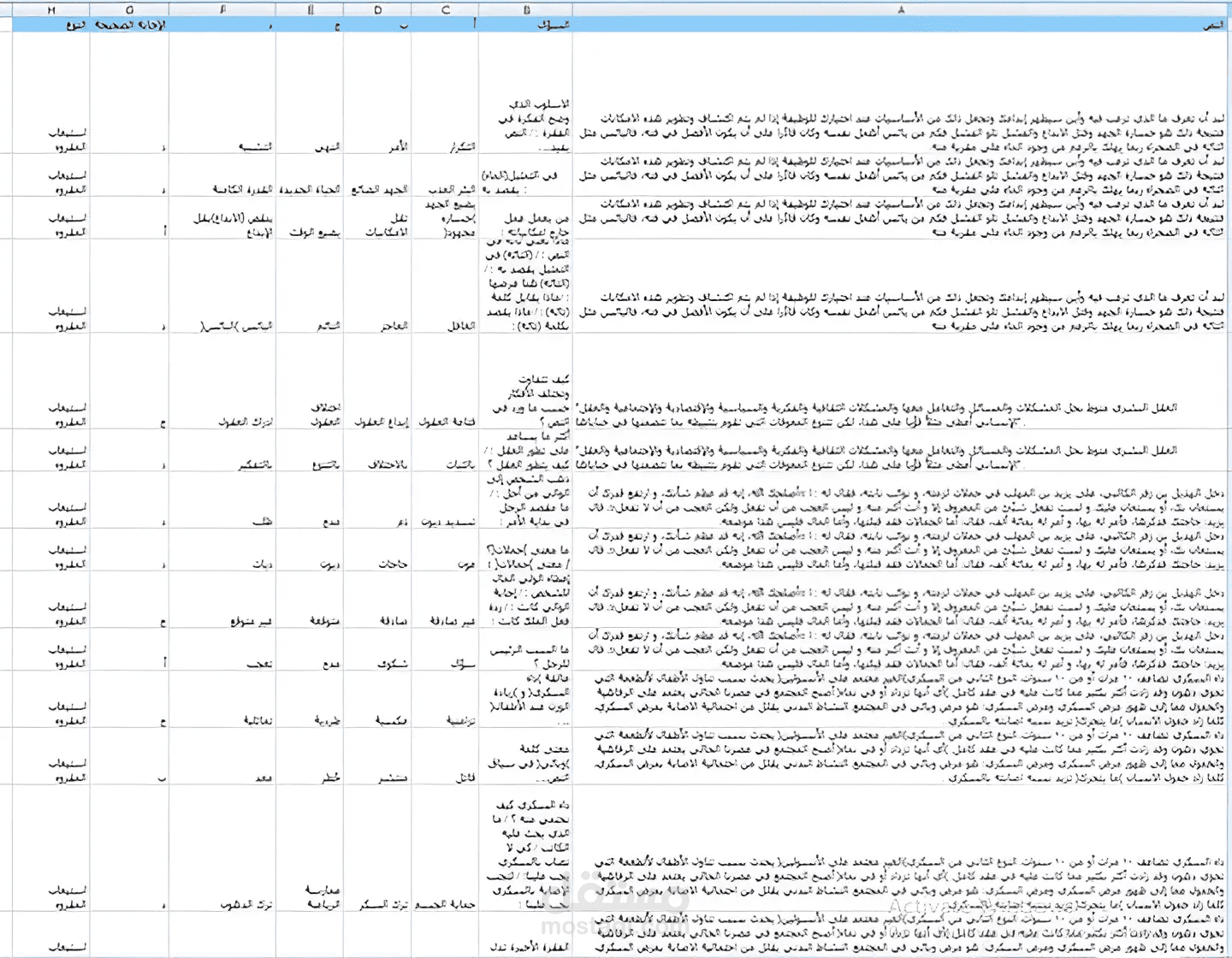This screenshot has width=1232, height=958.
Task: Click the blue title cell 'الإجابة الصحيحة' in column G
Action: pos(129,26)
